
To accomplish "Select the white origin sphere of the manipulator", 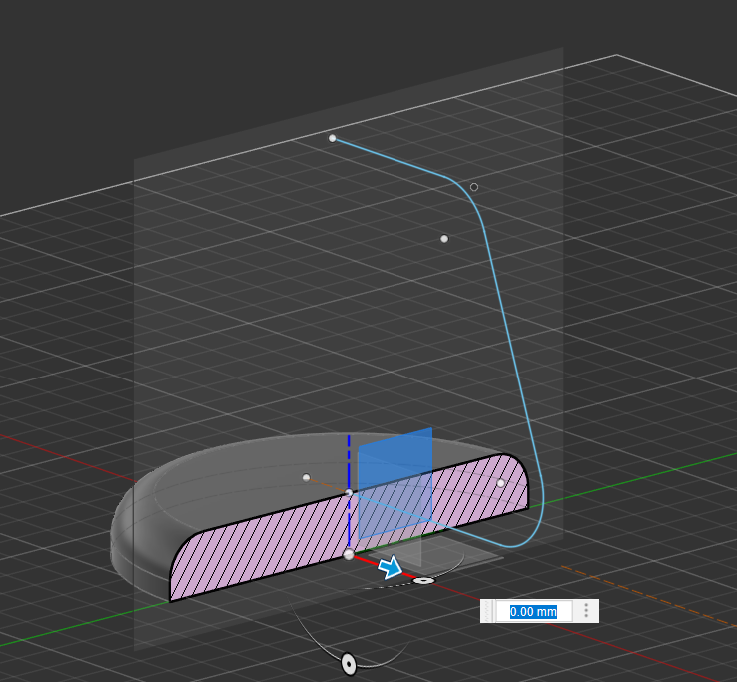I will (x=349, y=554).
